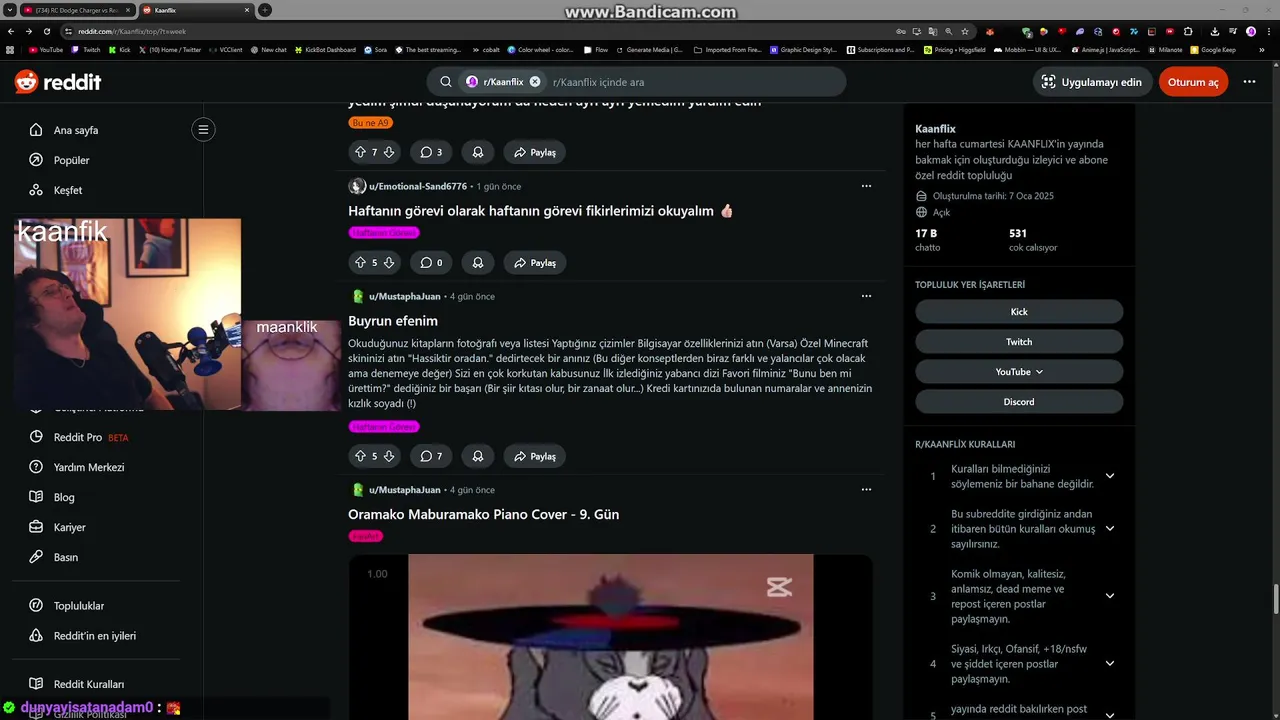Close the Kaanflix browser tab
This screenshot has height=720, width=1280.
(x=247, y=10)
